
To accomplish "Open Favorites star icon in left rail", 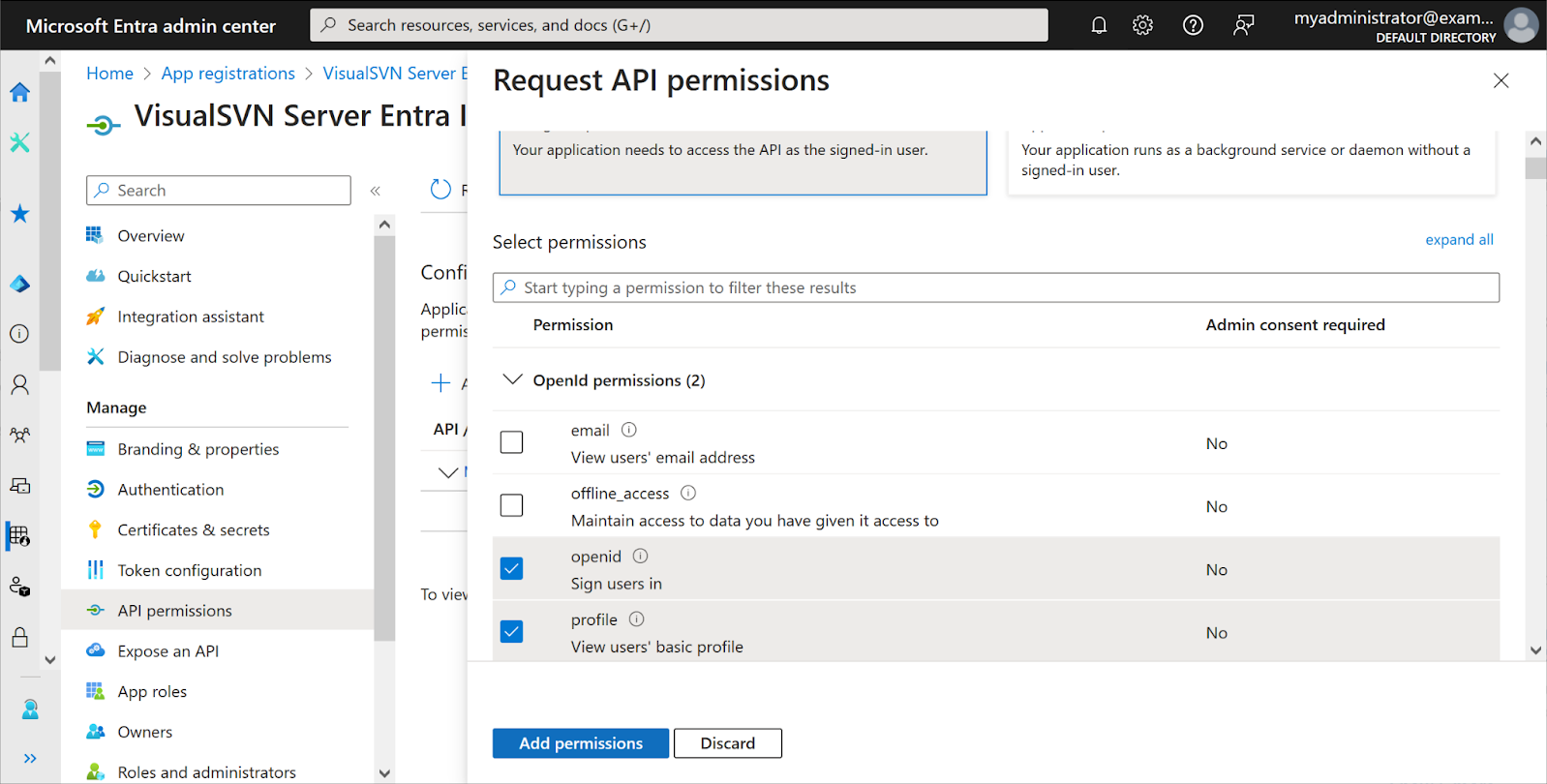I will [x=19, y=213].
